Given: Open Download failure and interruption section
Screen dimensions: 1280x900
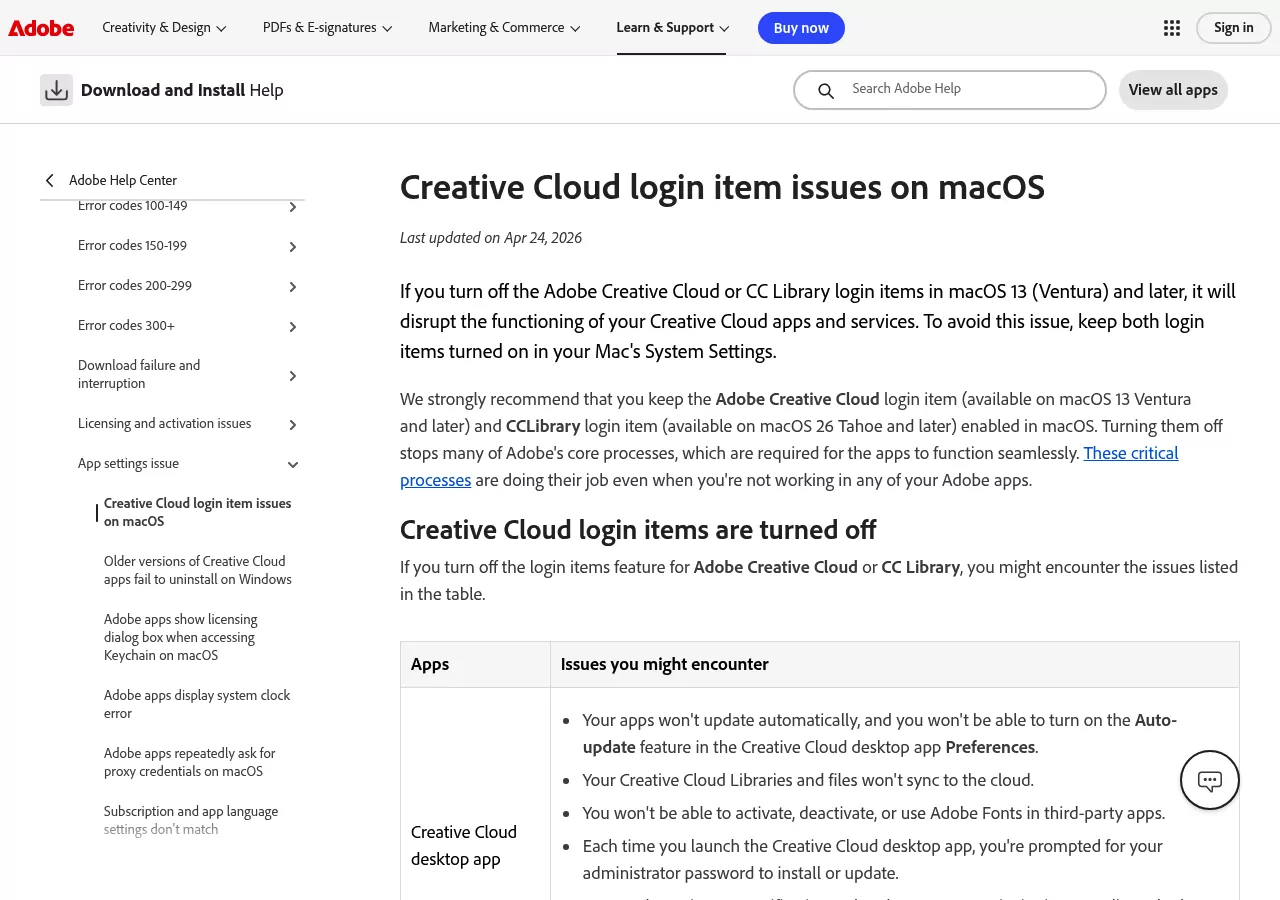Looking at the screenshot, I should pyautogui.click(x=139, y=375).
